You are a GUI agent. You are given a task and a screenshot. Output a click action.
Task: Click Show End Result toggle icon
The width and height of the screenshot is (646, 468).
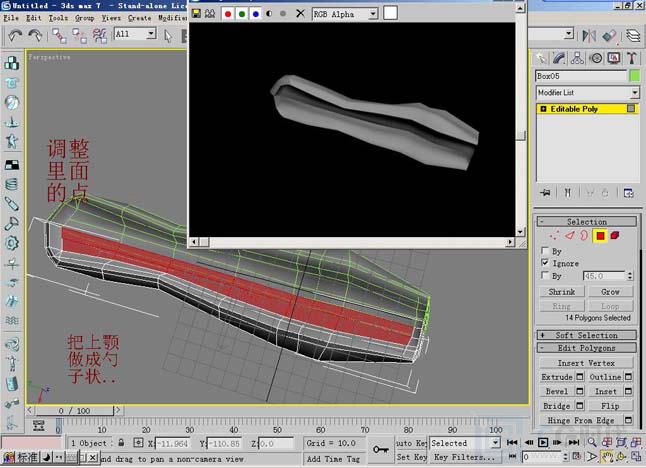[568, 192]
